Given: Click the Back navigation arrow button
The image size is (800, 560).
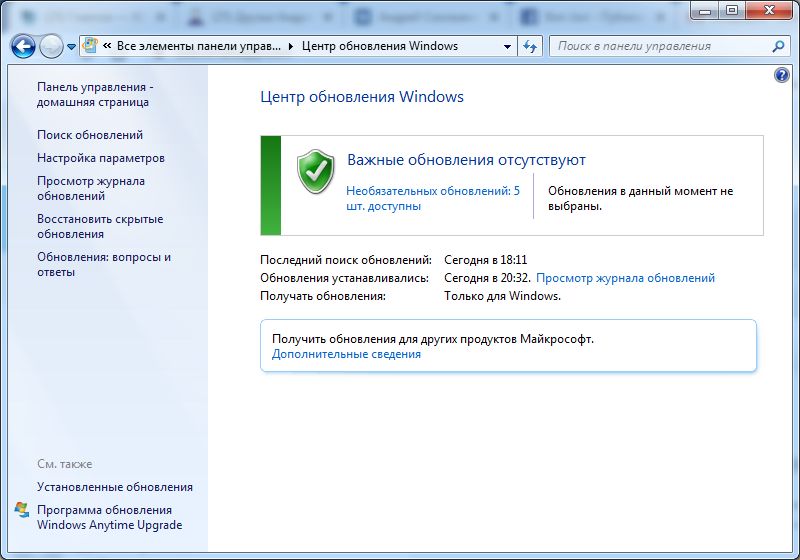Looking at the screenshot, I should [x=23, y=47].
